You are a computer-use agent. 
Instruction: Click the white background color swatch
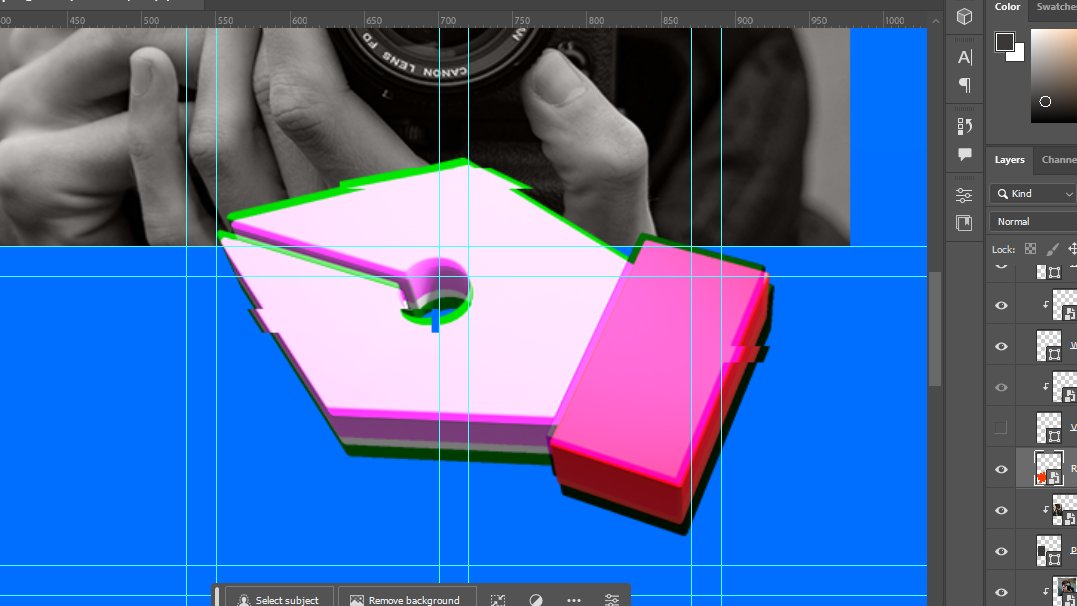click(x=1017, y=54)
